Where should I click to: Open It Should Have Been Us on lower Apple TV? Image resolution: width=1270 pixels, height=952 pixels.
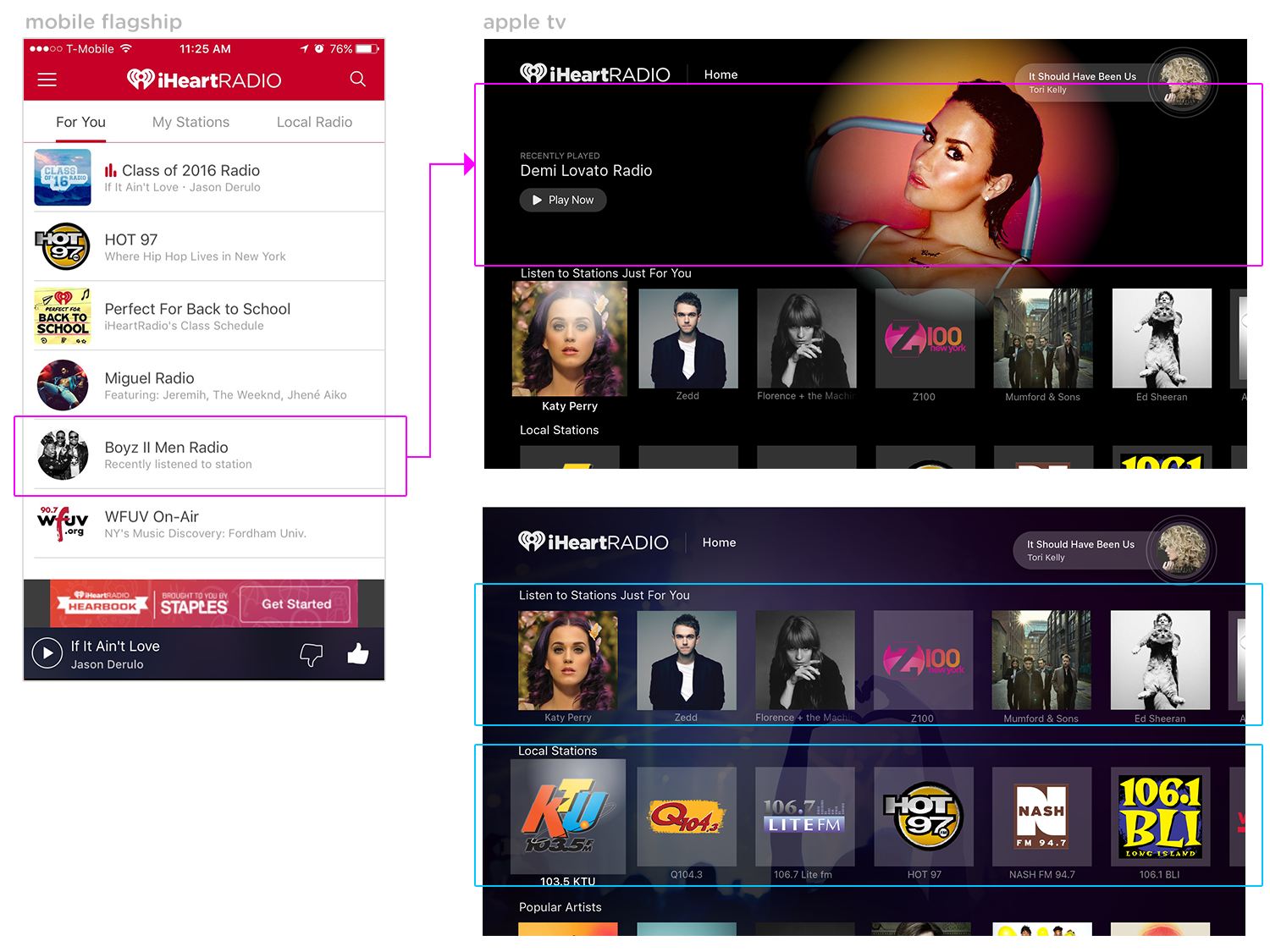tap(1080, 544)
